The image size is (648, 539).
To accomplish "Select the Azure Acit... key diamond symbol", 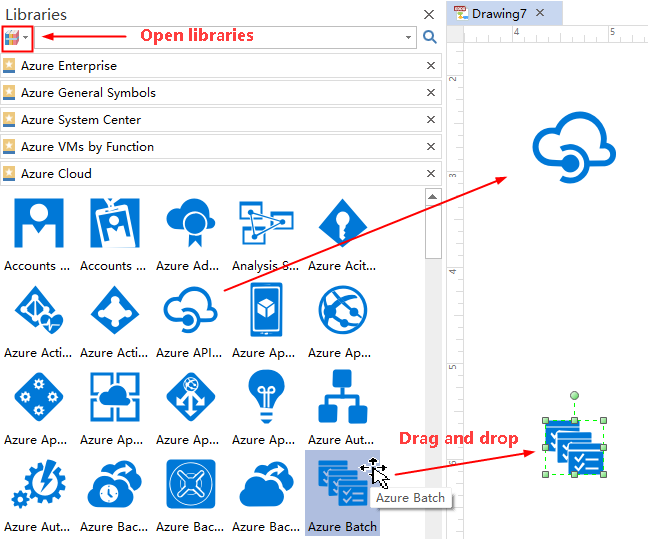I will tap(343, 223).
